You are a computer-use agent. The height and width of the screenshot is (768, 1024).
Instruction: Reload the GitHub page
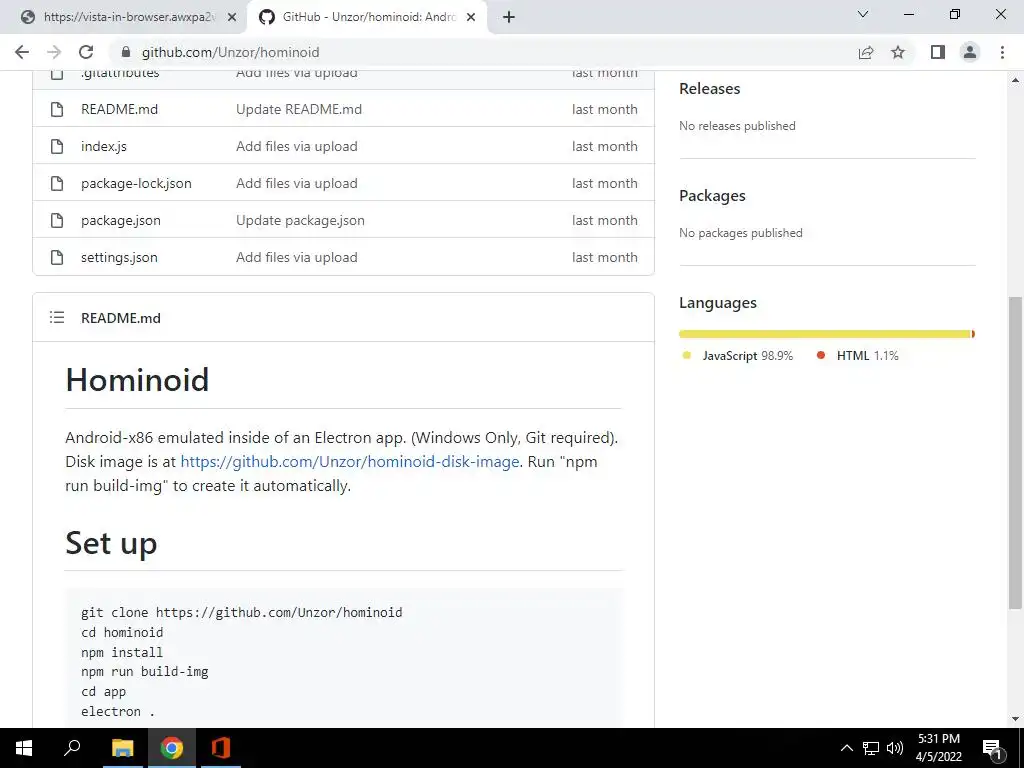[86, 52]
